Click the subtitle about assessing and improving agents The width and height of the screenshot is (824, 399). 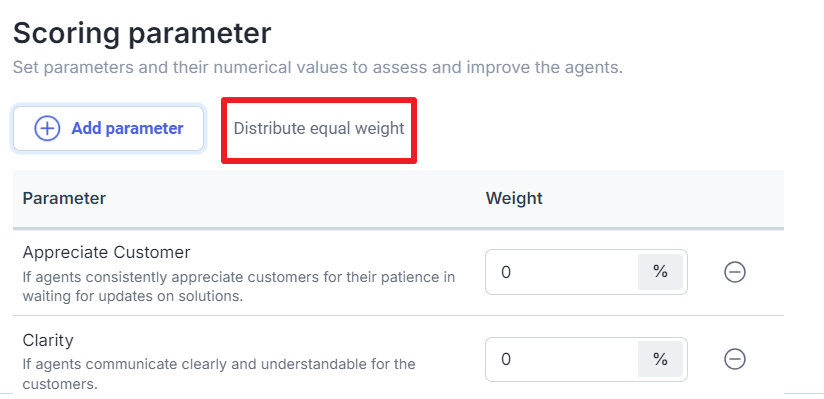click(317, 68)
